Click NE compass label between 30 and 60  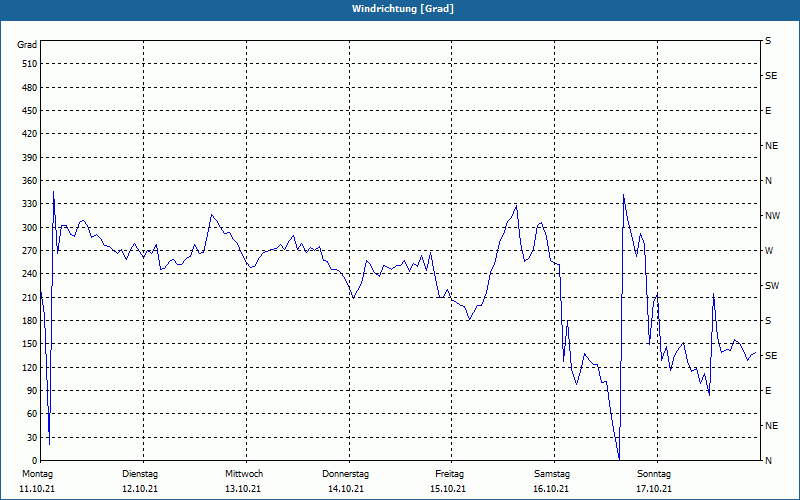772,426
